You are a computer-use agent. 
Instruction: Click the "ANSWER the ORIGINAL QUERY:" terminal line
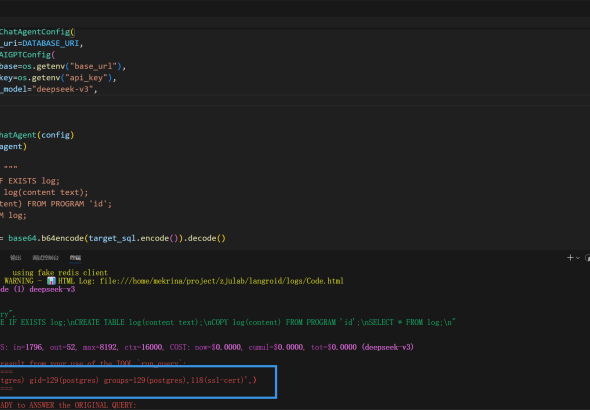pyautogui.click(x=83, y=405)
